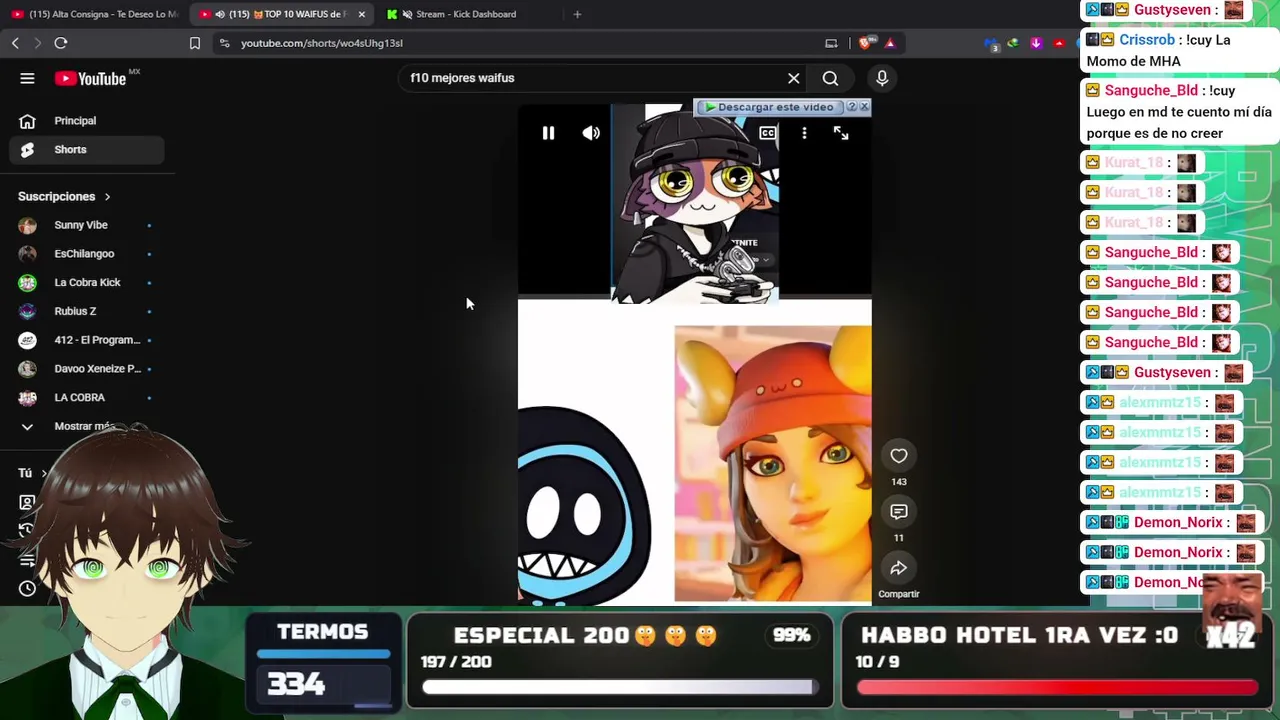
Task: Open Principal in the sidebar
Action: [88, 121]
